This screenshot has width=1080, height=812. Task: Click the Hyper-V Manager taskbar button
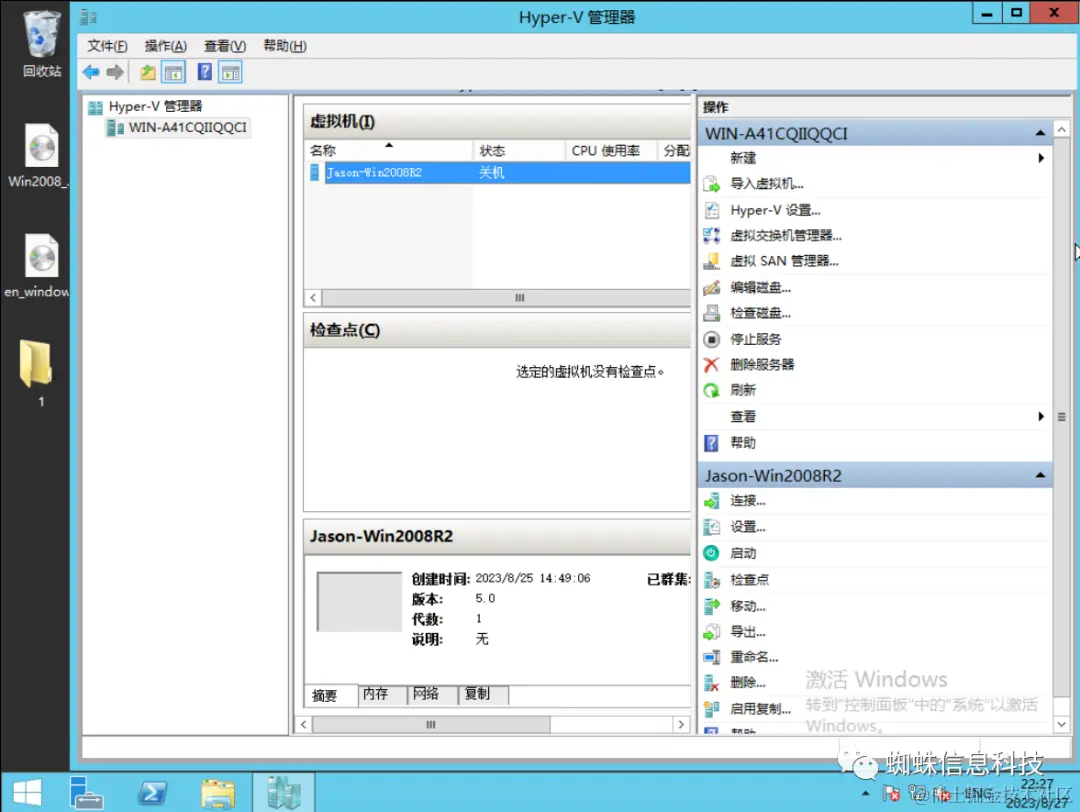tap(284, 792)
